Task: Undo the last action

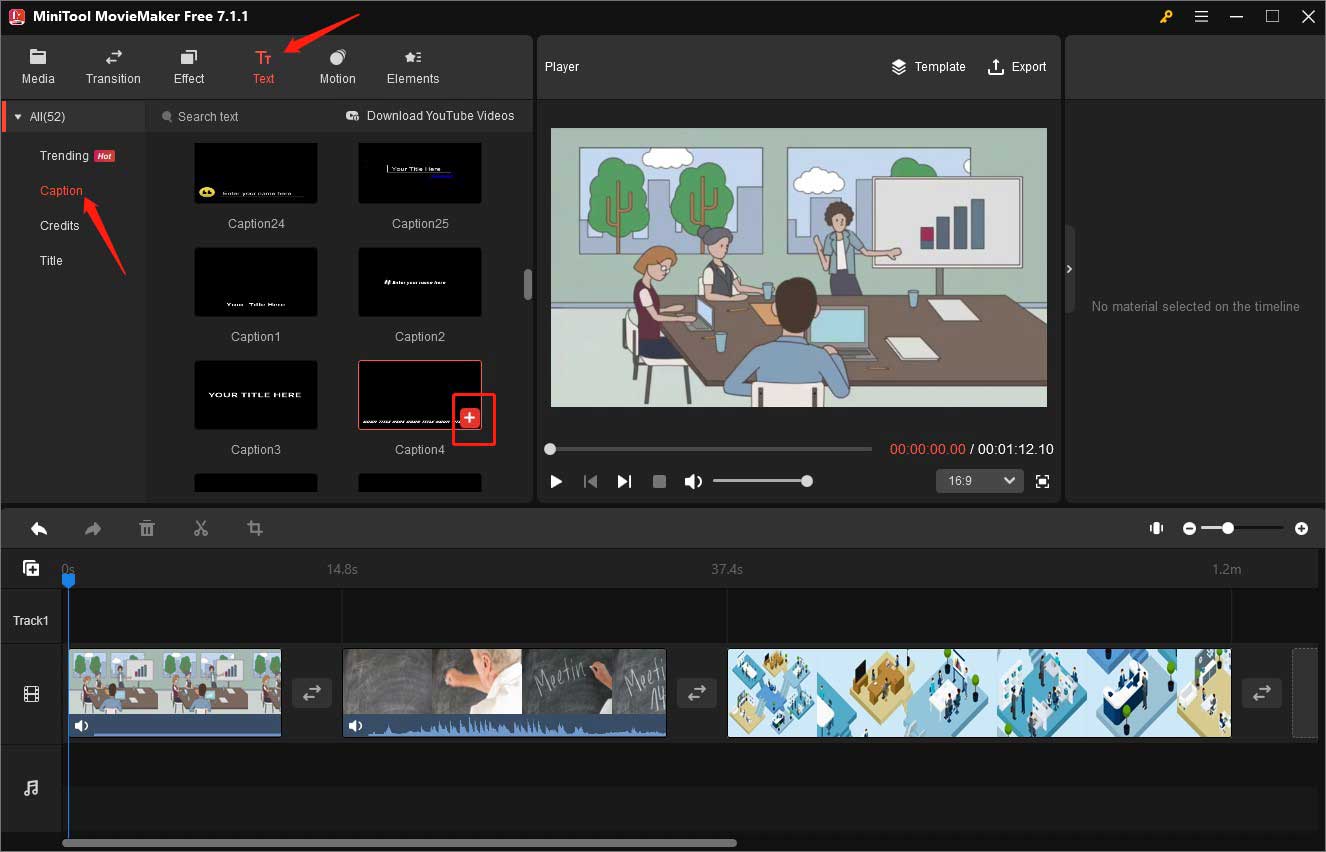Action: coord(39,528)
